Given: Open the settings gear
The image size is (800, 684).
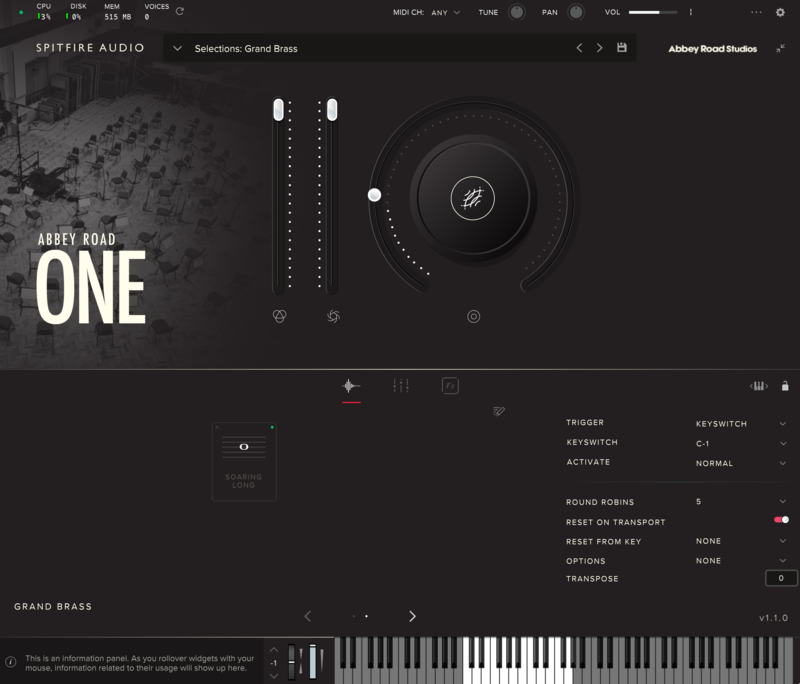Looking at the screenshot, I should tap(780, 12).
